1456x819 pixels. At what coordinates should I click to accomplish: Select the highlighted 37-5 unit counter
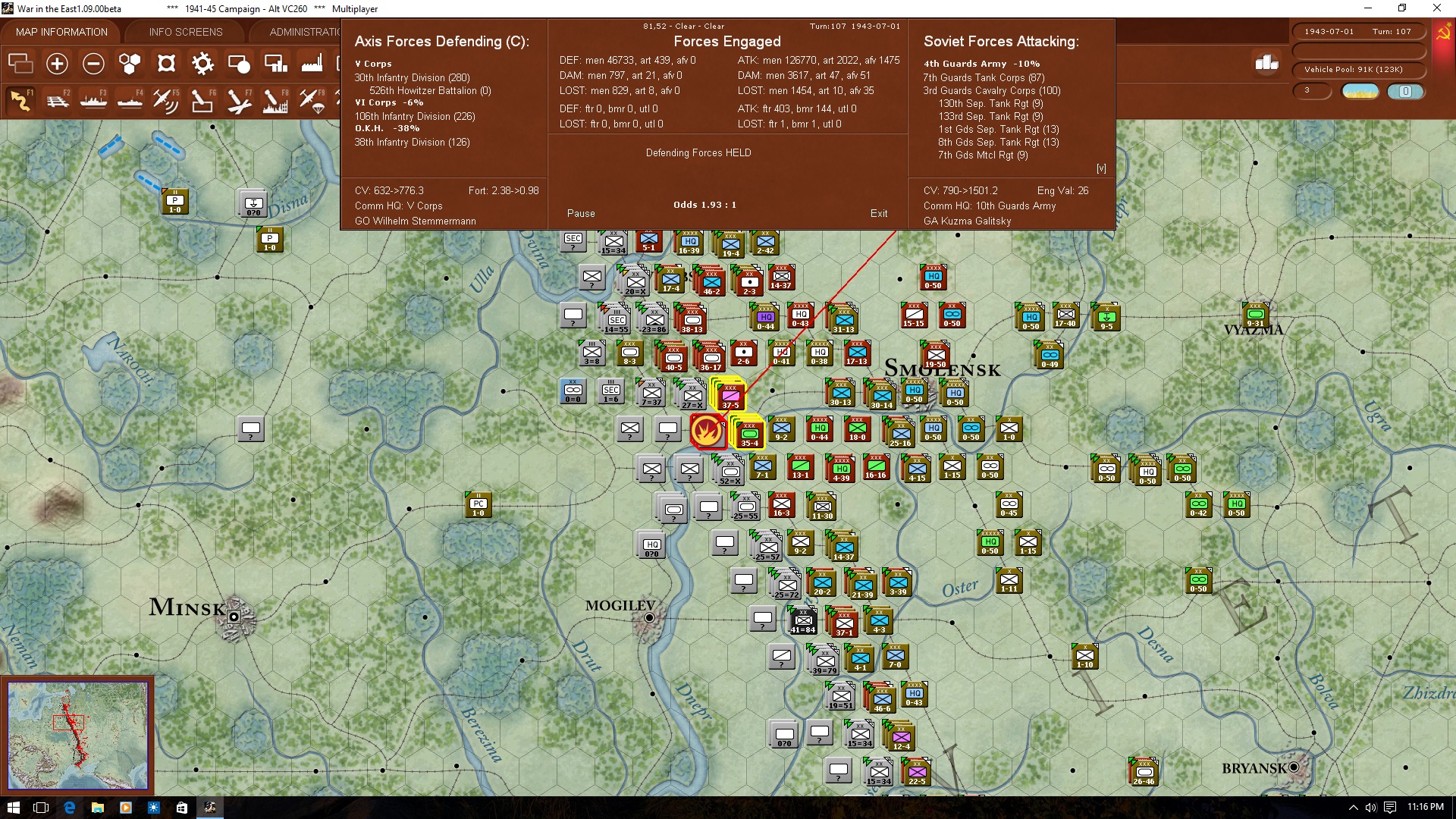[730, 395]
